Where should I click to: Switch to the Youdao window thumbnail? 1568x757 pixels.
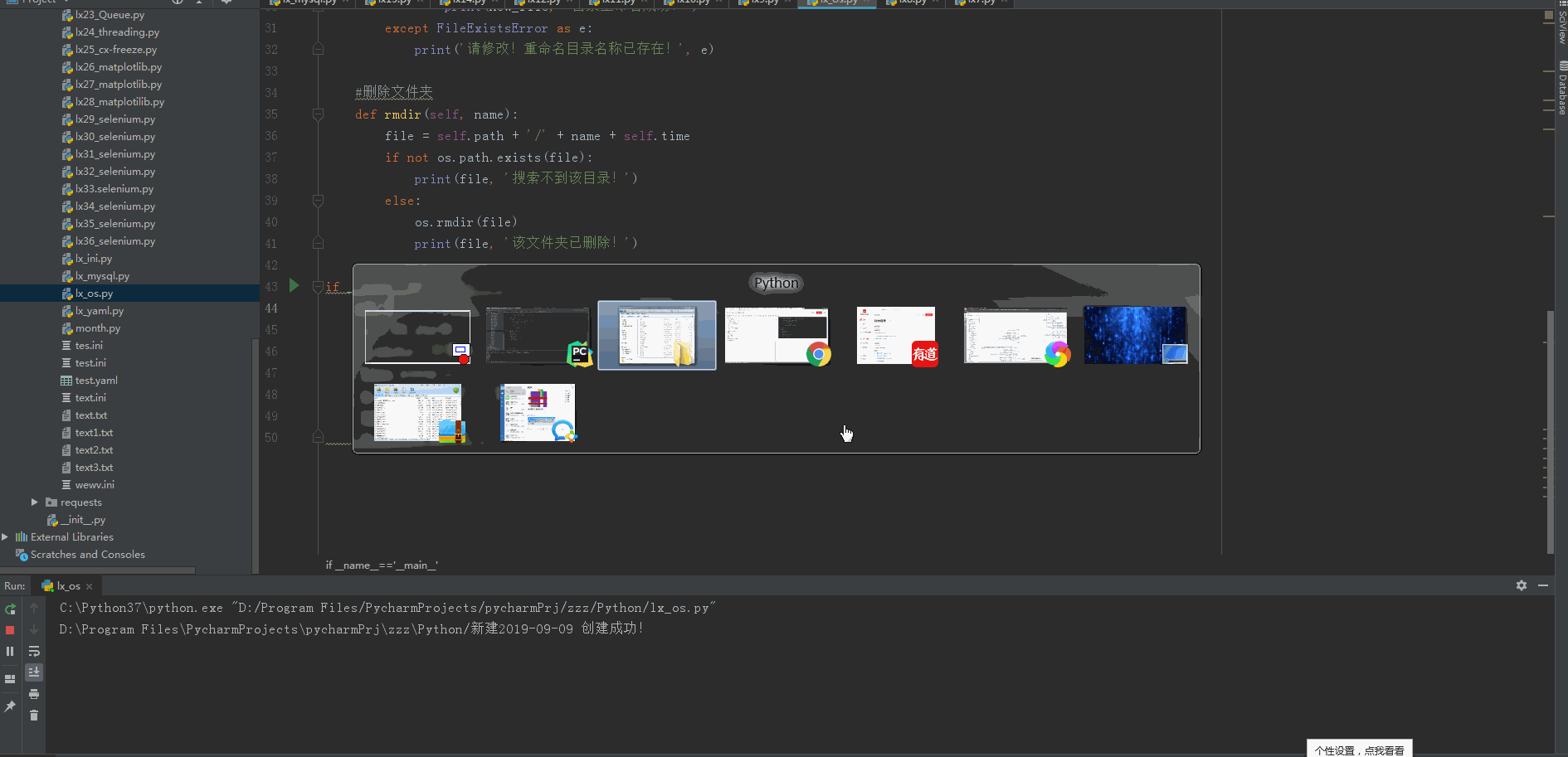tap(897, 336)
